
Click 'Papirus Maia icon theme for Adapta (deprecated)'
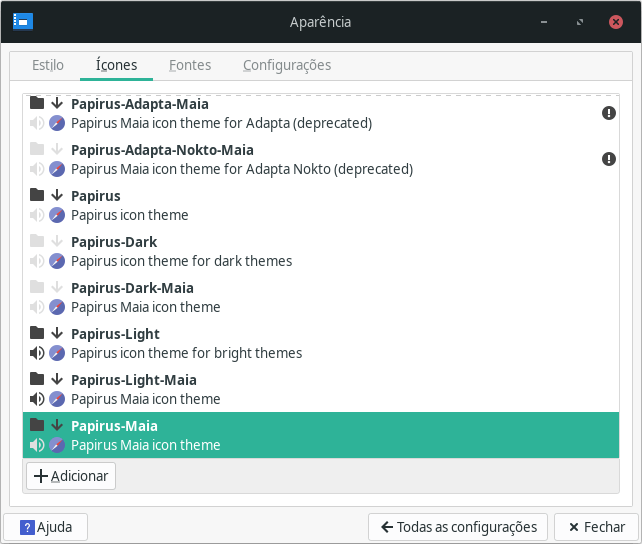point(222,123)
